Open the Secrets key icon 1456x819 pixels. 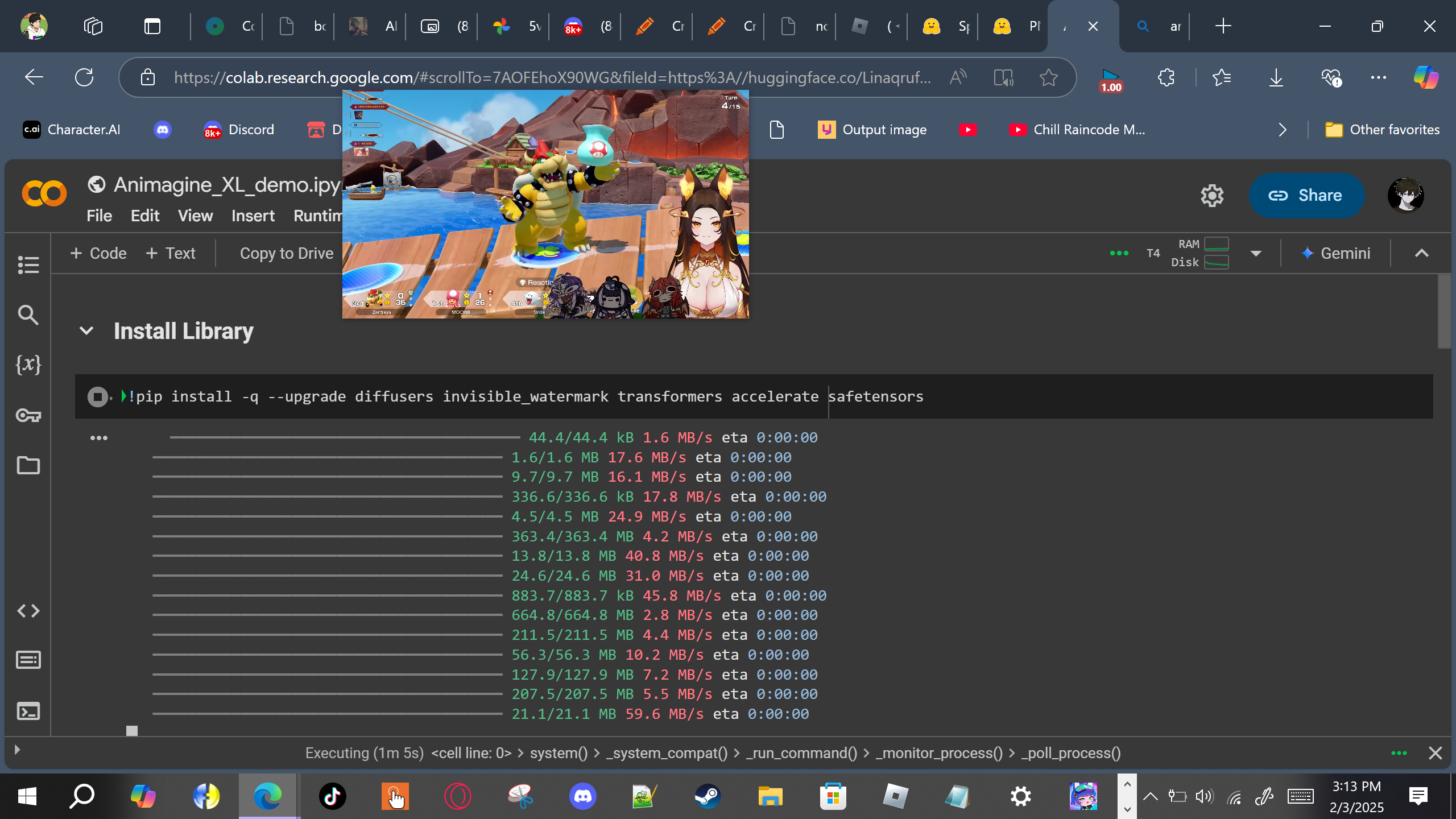pos(28,415)
